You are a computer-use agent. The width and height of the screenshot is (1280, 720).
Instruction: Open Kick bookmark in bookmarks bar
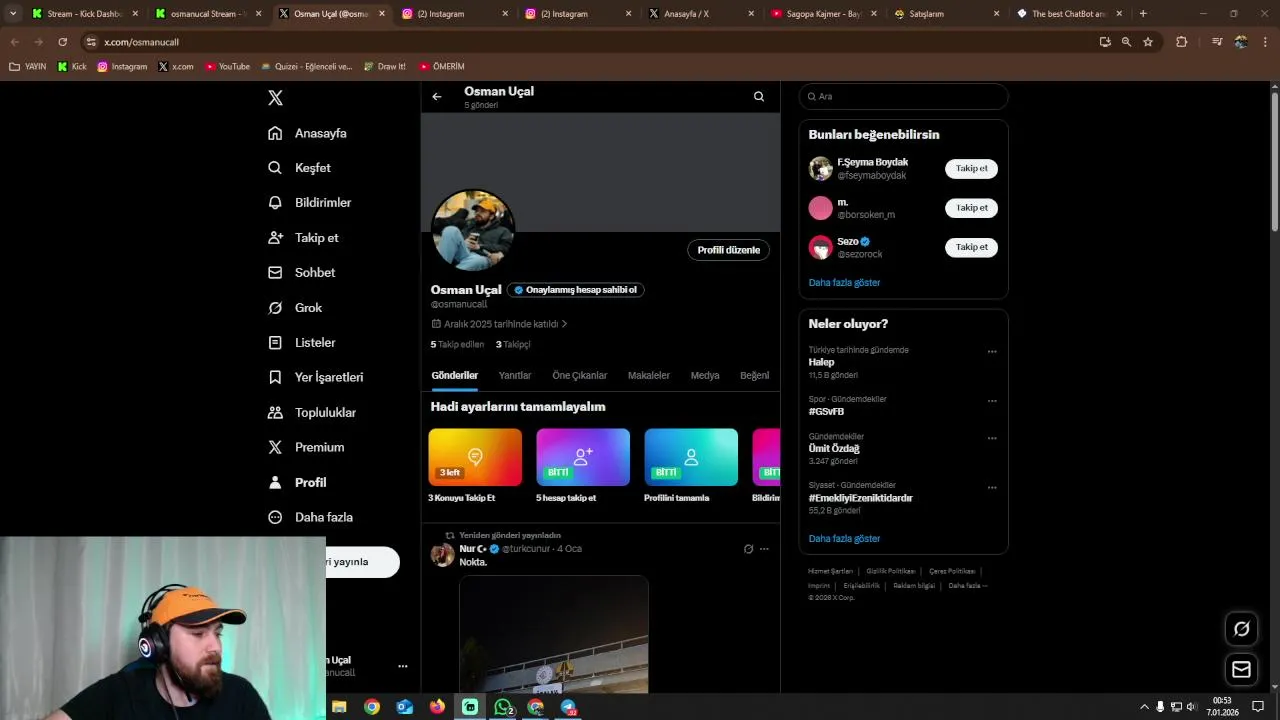tap(72, 67)
